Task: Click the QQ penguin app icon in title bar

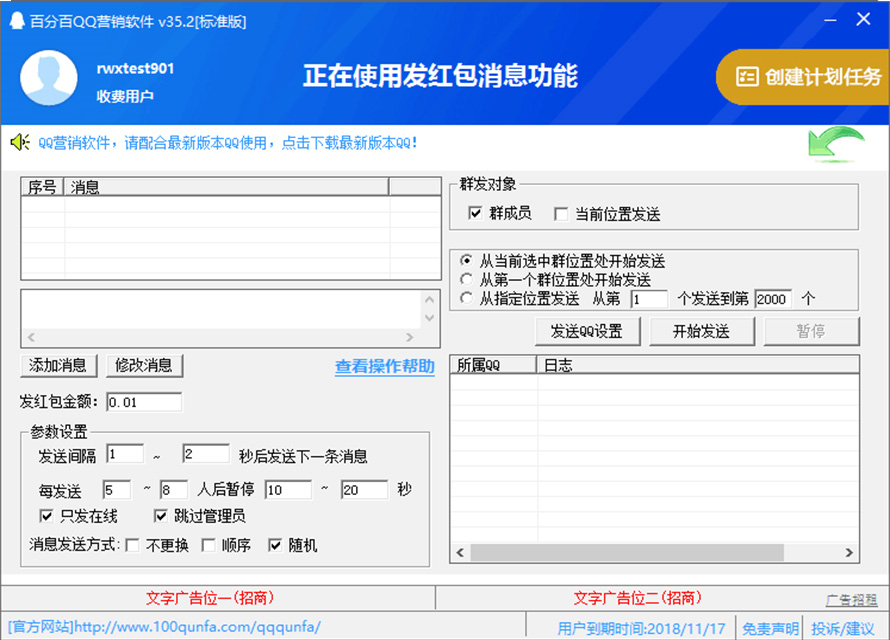Action: [x=17, y=22]
